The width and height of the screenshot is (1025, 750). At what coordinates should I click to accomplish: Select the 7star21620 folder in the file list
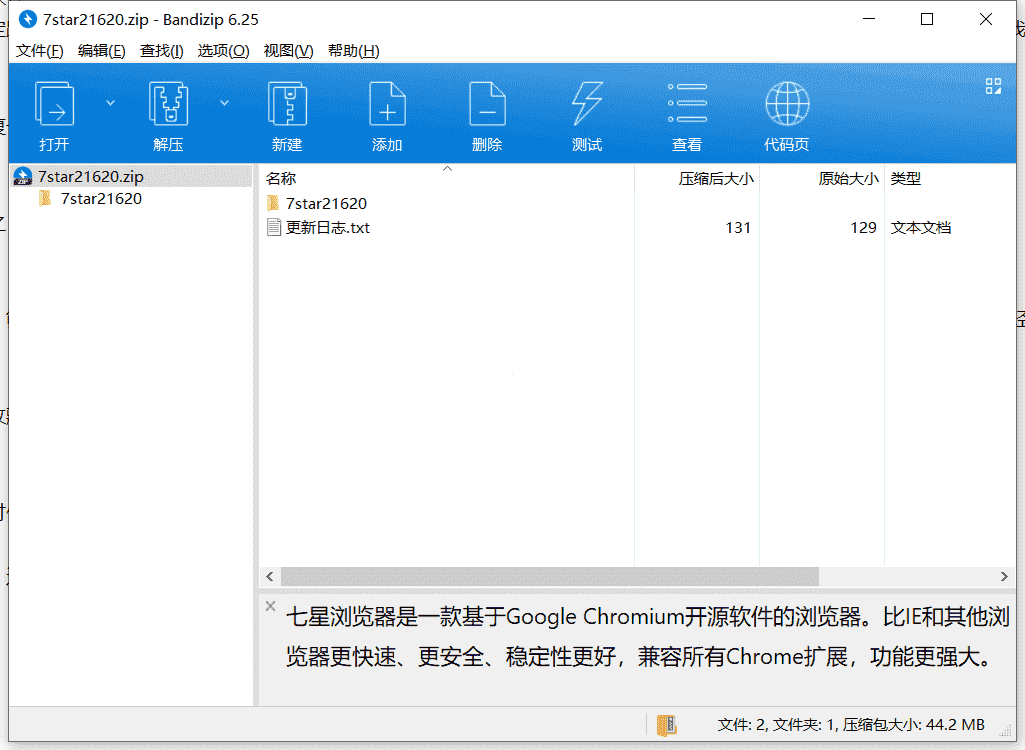click(x=326, y=203)
